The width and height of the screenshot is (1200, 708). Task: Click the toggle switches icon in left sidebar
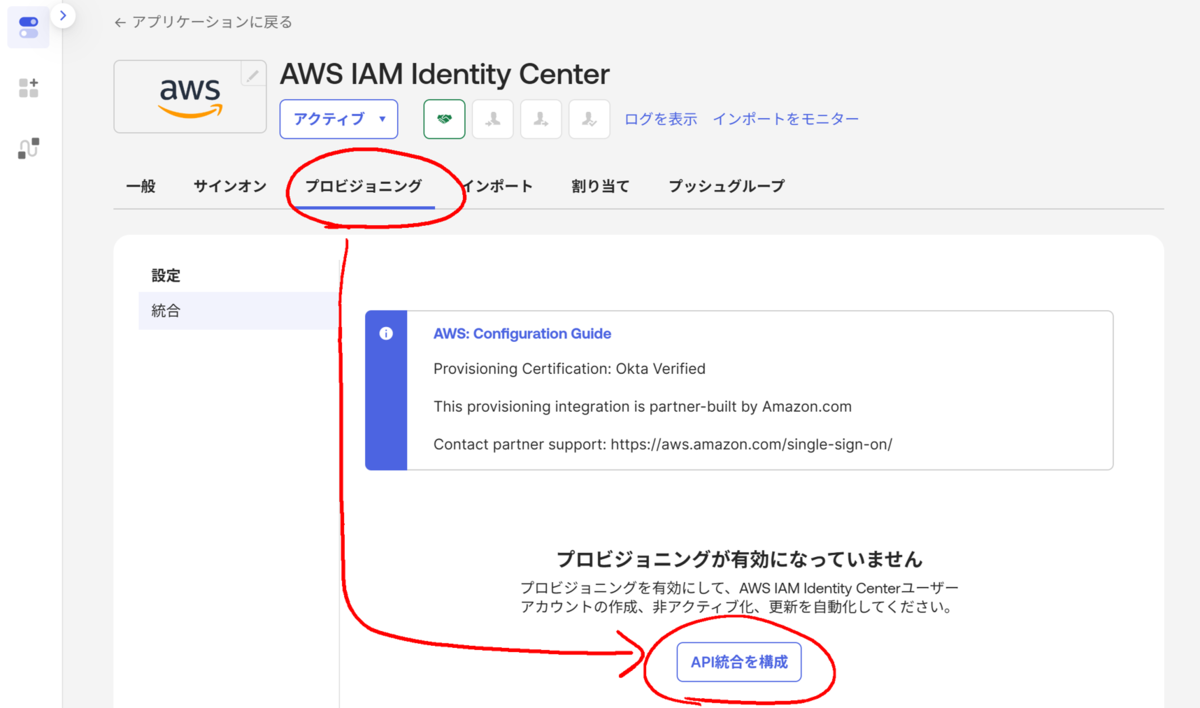[28, 27]
